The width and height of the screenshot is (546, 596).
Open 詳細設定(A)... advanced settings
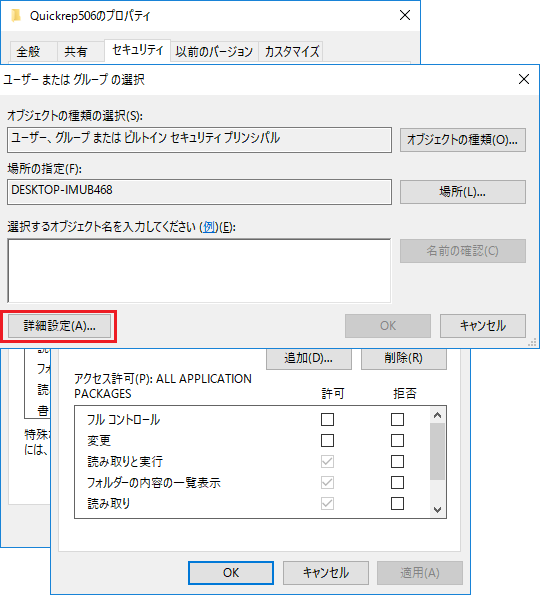pyautogui.click(x=60, y=326)
